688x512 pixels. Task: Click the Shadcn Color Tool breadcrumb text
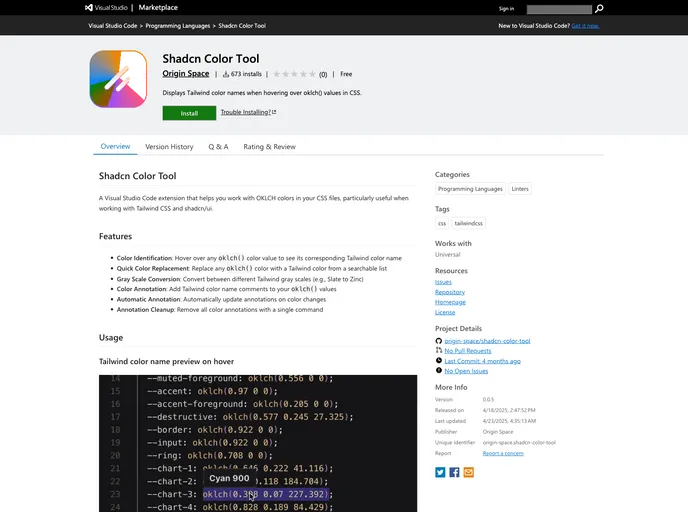tap(242, 26)
